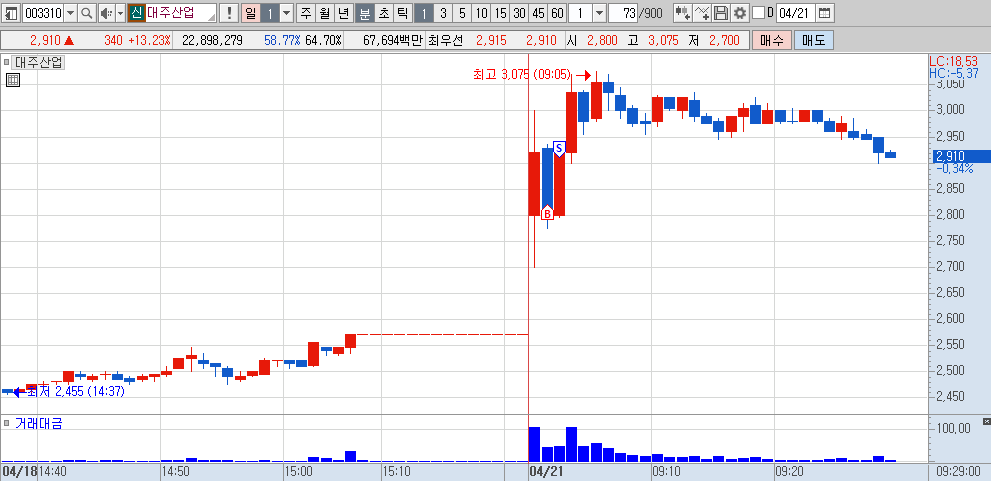Image resolution: width=991 pixels, height=481 pixels.
Task: Choose the 60-minute interval button
Action: tap(557, 13)
